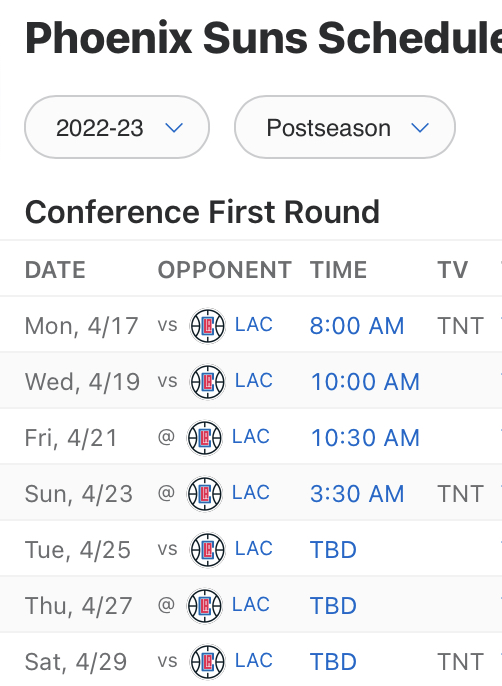Click the Clippers logo in the Tue 4/25 row
This screenshot has height=686, width=502.
click(x=207, y=550)
